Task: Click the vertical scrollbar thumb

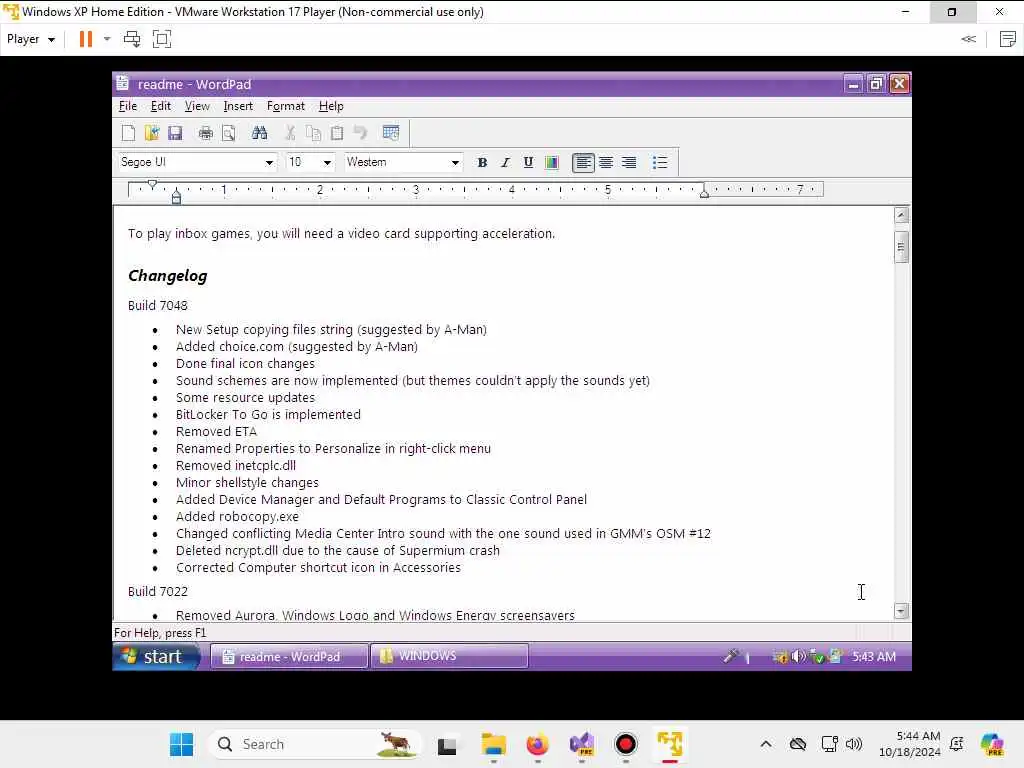Action: click(x=901, y=247)
